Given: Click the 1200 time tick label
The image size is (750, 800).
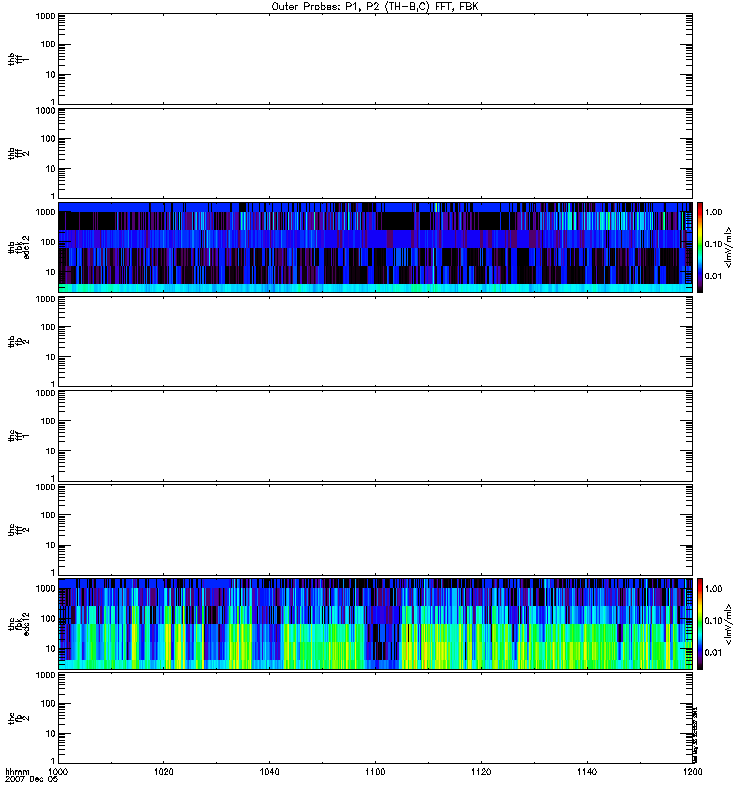Looking at the screenshot, I should (x=691, y=773).
